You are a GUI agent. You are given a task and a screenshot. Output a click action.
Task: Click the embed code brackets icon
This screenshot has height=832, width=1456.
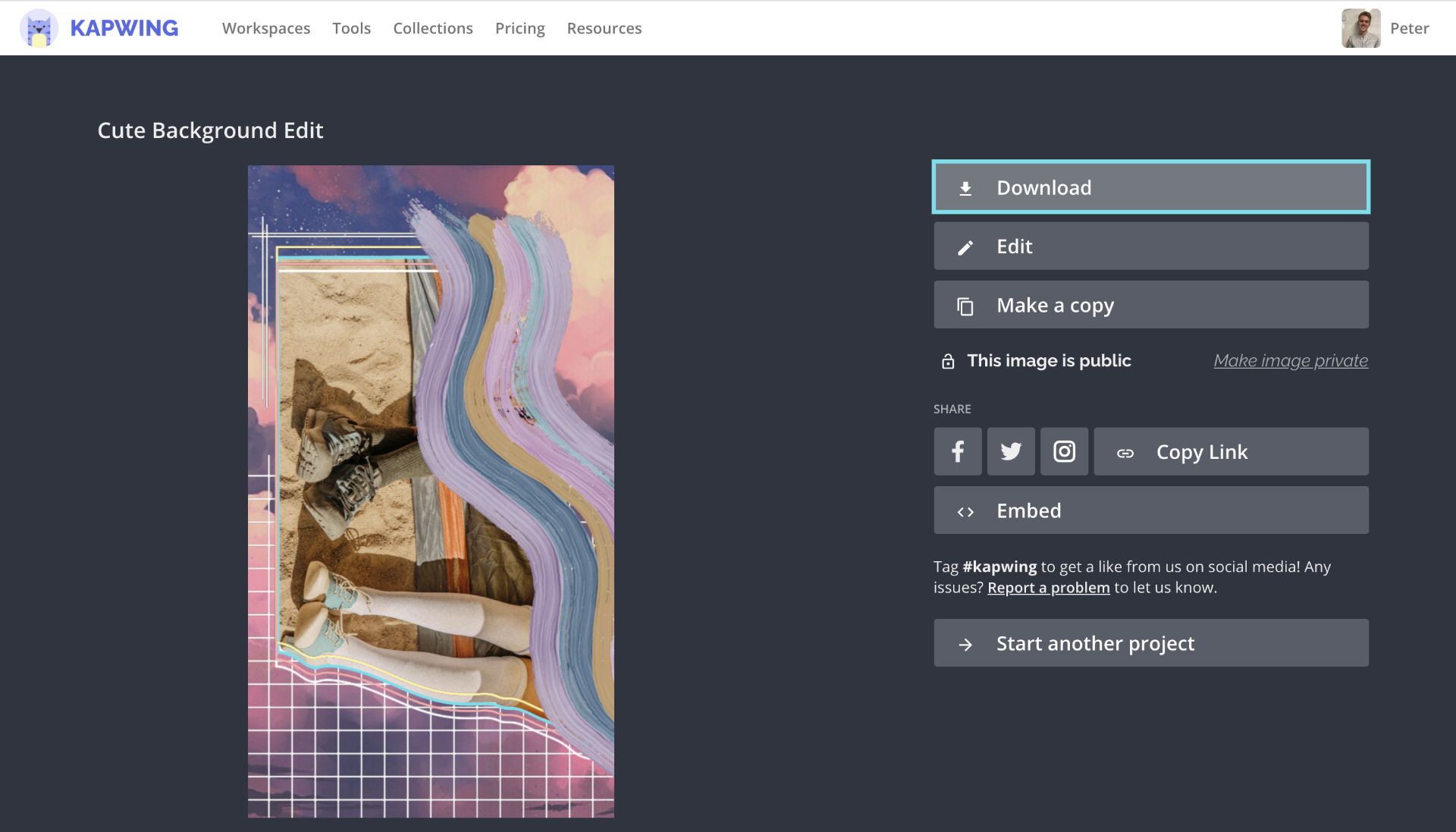965,512
